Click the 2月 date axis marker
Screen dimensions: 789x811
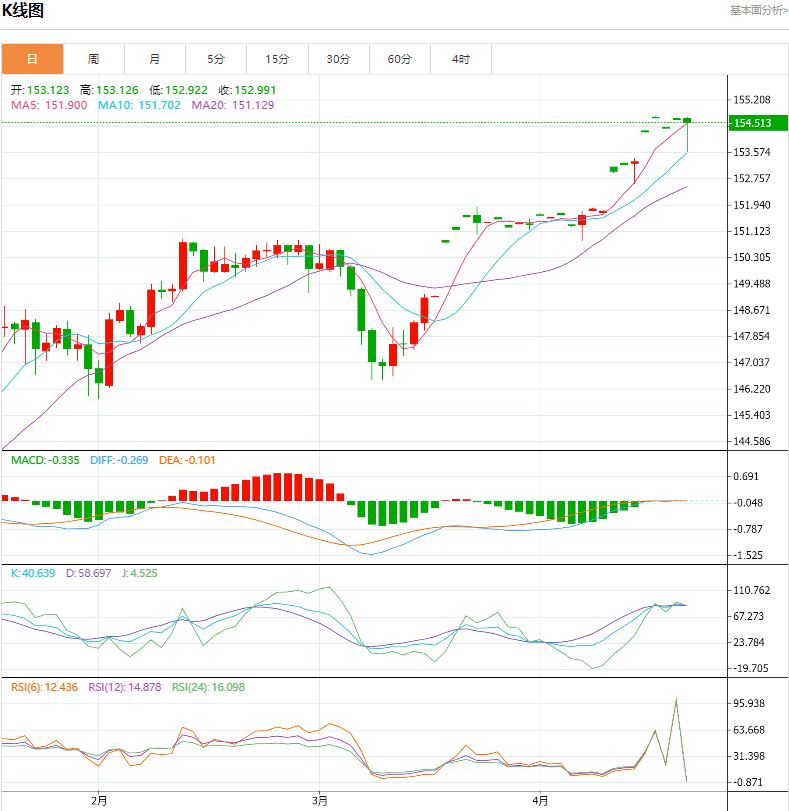pyautogui.click(x=98, y=800)
